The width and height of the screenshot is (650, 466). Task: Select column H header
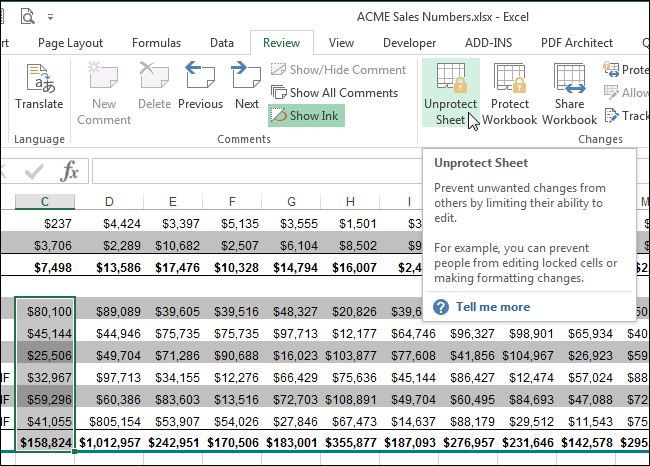click(x=350, y=201)
